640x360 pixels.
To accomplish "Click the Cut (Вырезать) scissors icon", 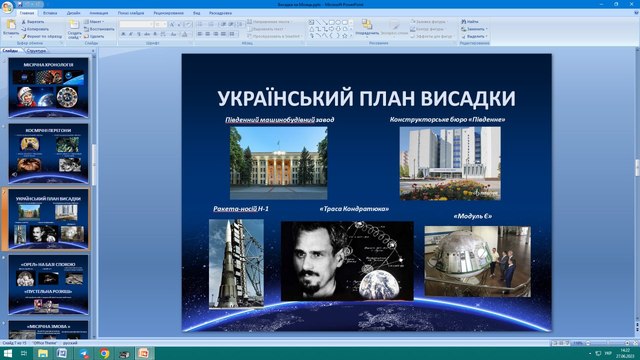I will tap(24, 22).
